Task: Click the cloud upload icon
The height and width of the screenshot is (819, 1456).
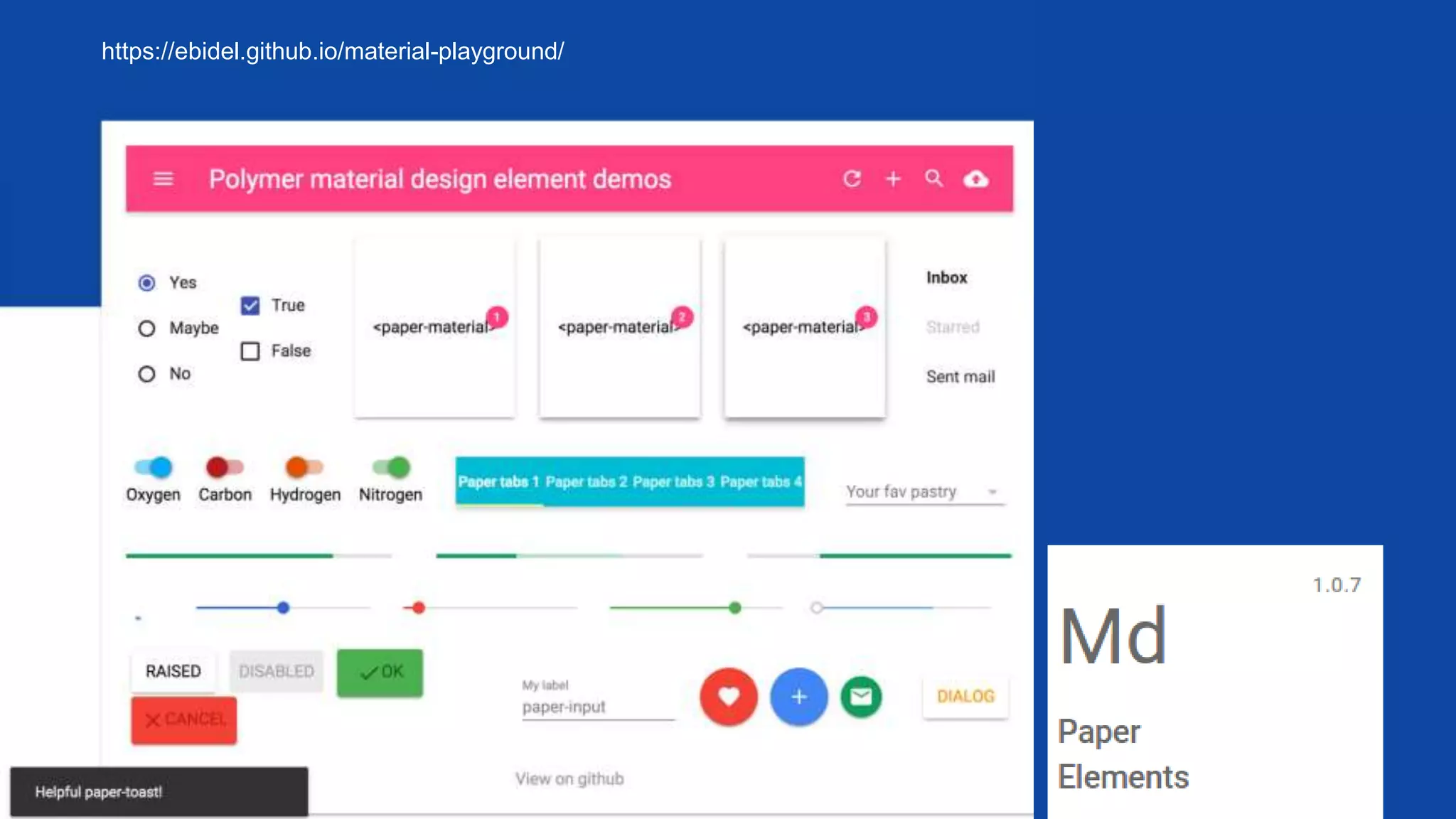Action: pyautogui.click(x=975, y=179)
